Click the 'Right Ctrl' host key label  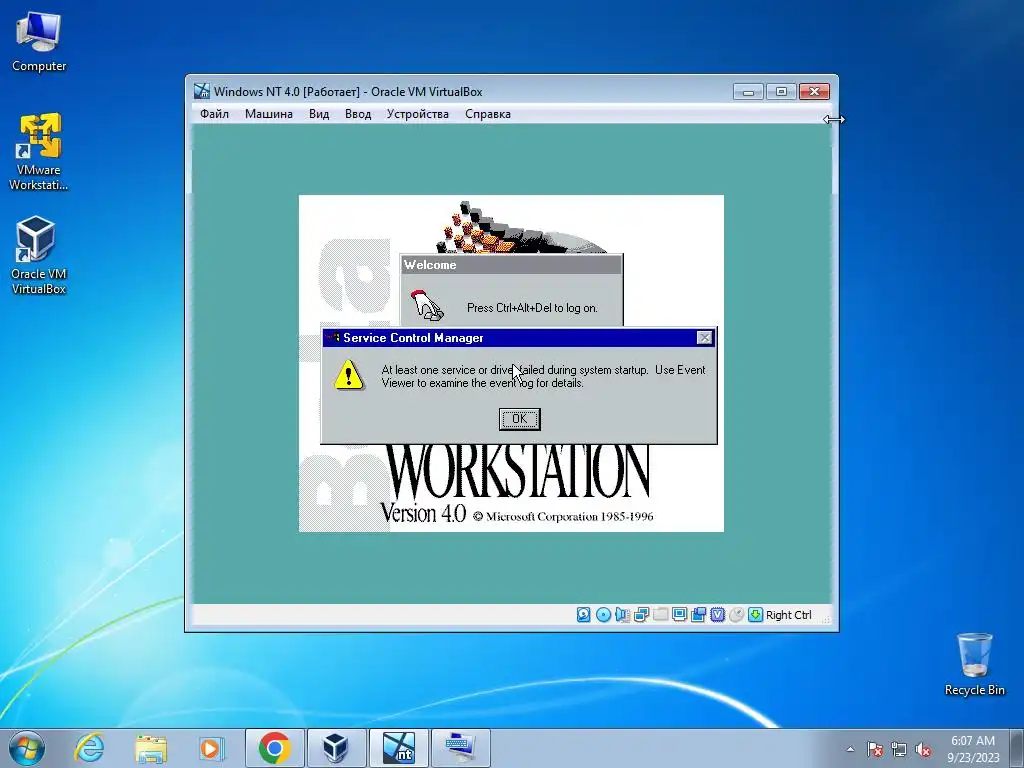[x=788, y=615]
